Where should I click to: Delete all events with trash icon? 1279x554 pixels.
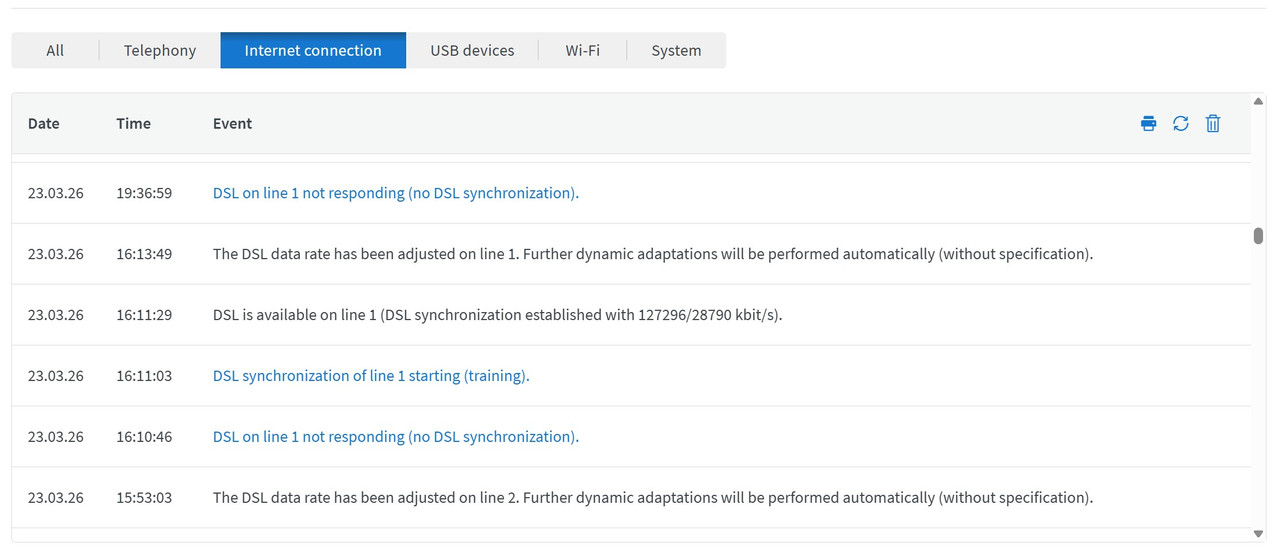coord(1213,124)
